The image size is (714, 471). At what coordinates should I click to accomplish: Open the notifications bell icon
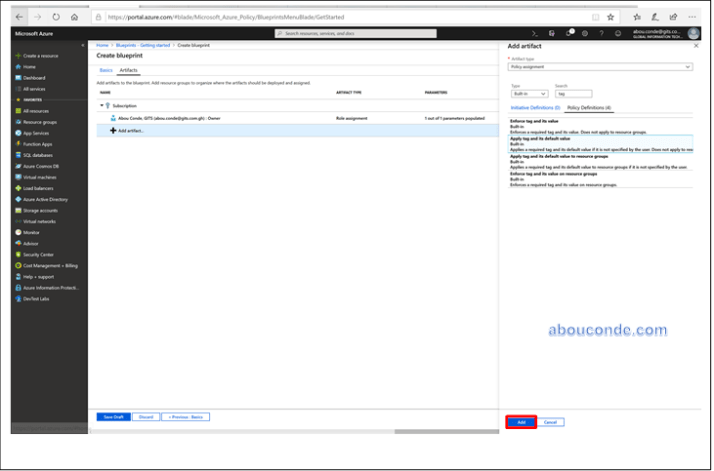pos(569,33)
